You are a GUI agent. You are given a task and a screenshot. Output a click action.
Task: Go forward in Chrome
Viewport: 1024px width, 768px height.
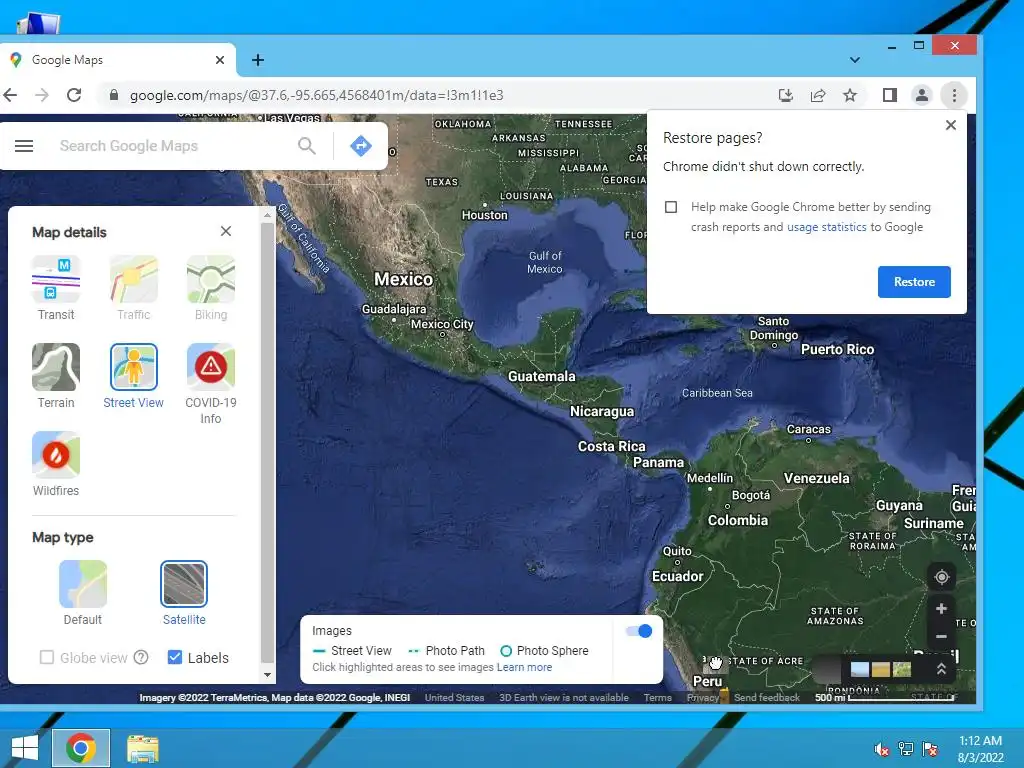point(42,95)
